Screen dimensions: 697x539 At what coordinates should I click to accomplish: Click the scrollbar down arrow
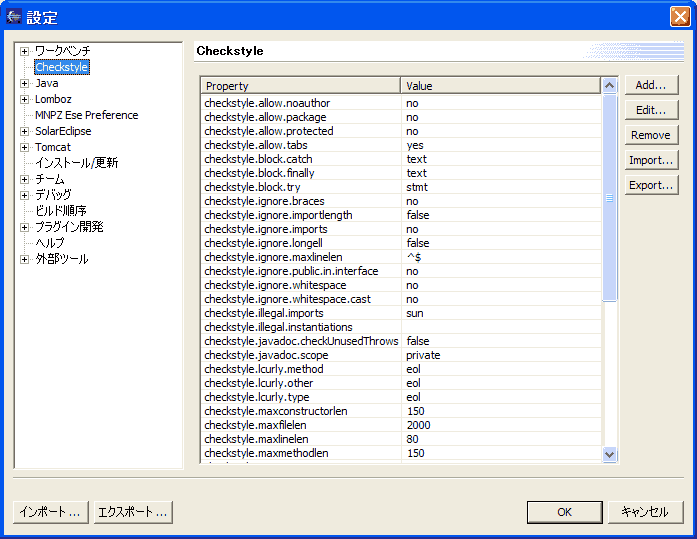(x=609, y=455)
